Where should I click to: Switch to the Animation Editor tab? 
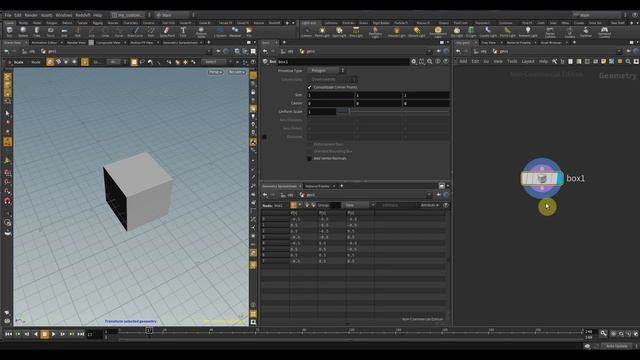[44, 42]
